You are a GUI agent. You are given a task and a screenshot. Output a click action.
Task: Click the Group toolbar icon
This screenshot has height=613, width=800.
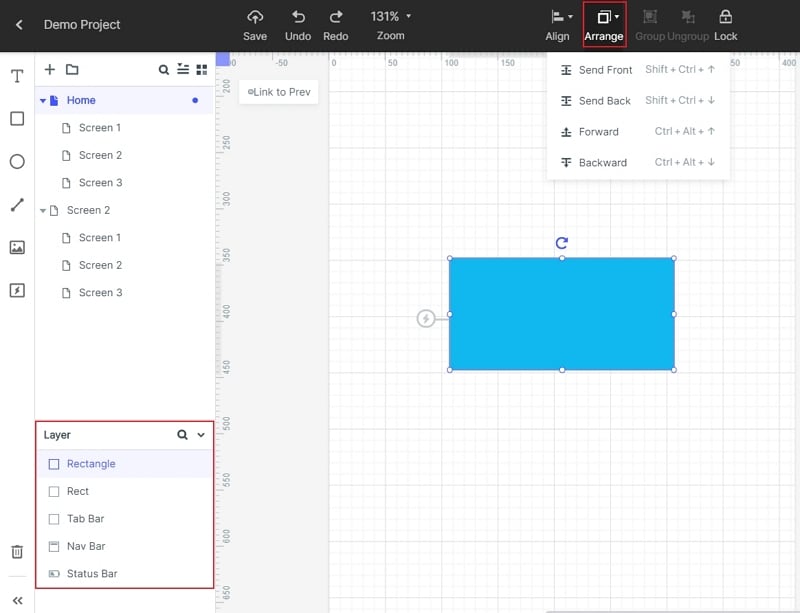649,25
